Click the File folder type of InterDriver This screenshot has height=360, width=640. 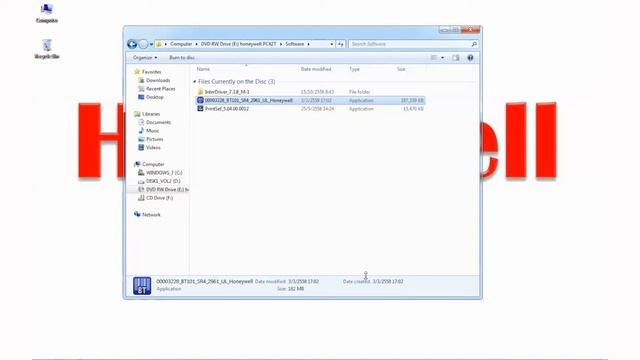click(x=359, y=92)
